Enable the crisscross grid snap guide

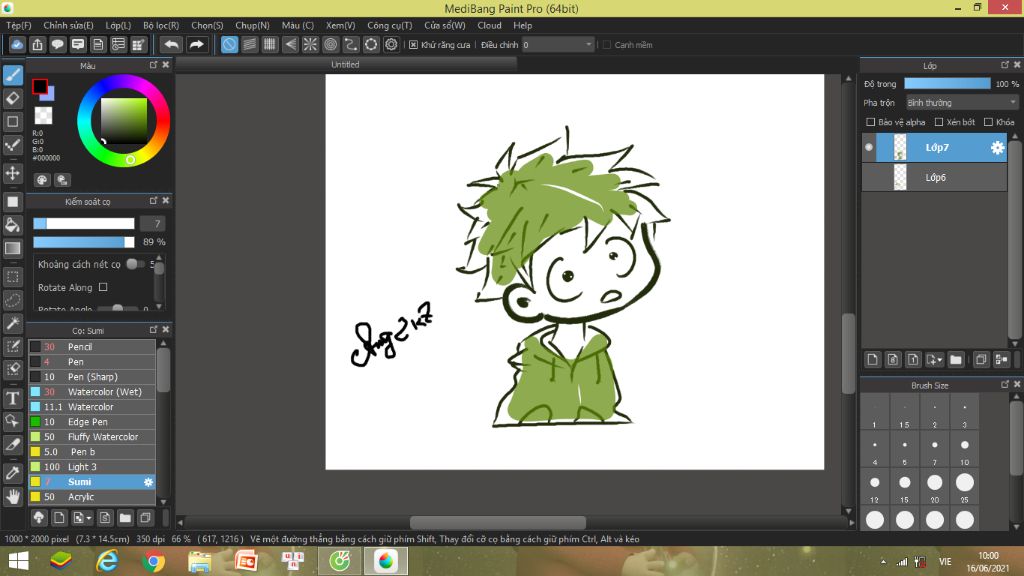pos(270,44)
